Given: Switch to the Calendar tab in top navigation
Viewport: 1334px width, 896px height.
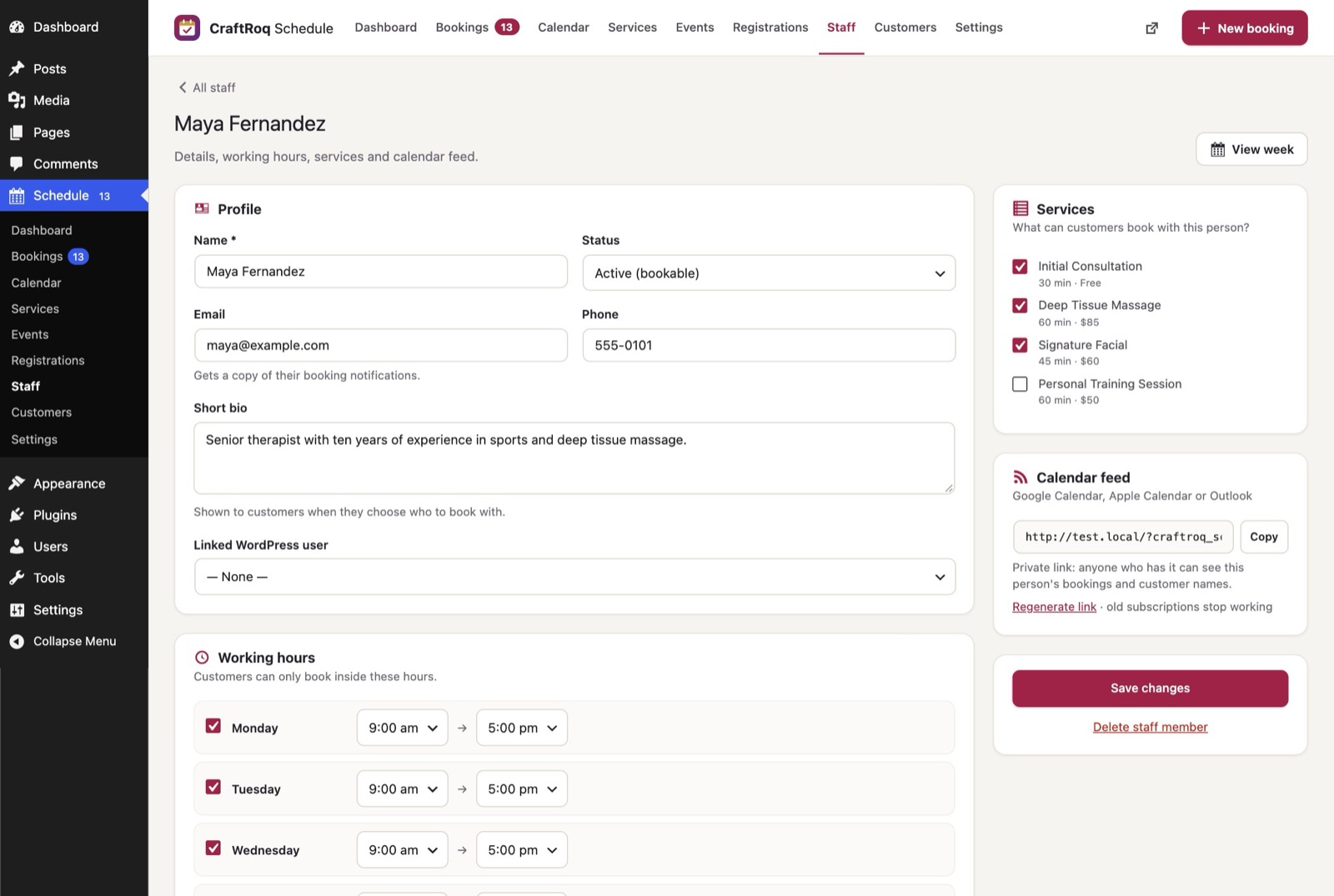Looking at the screenshot, I should tap(564, 28).
